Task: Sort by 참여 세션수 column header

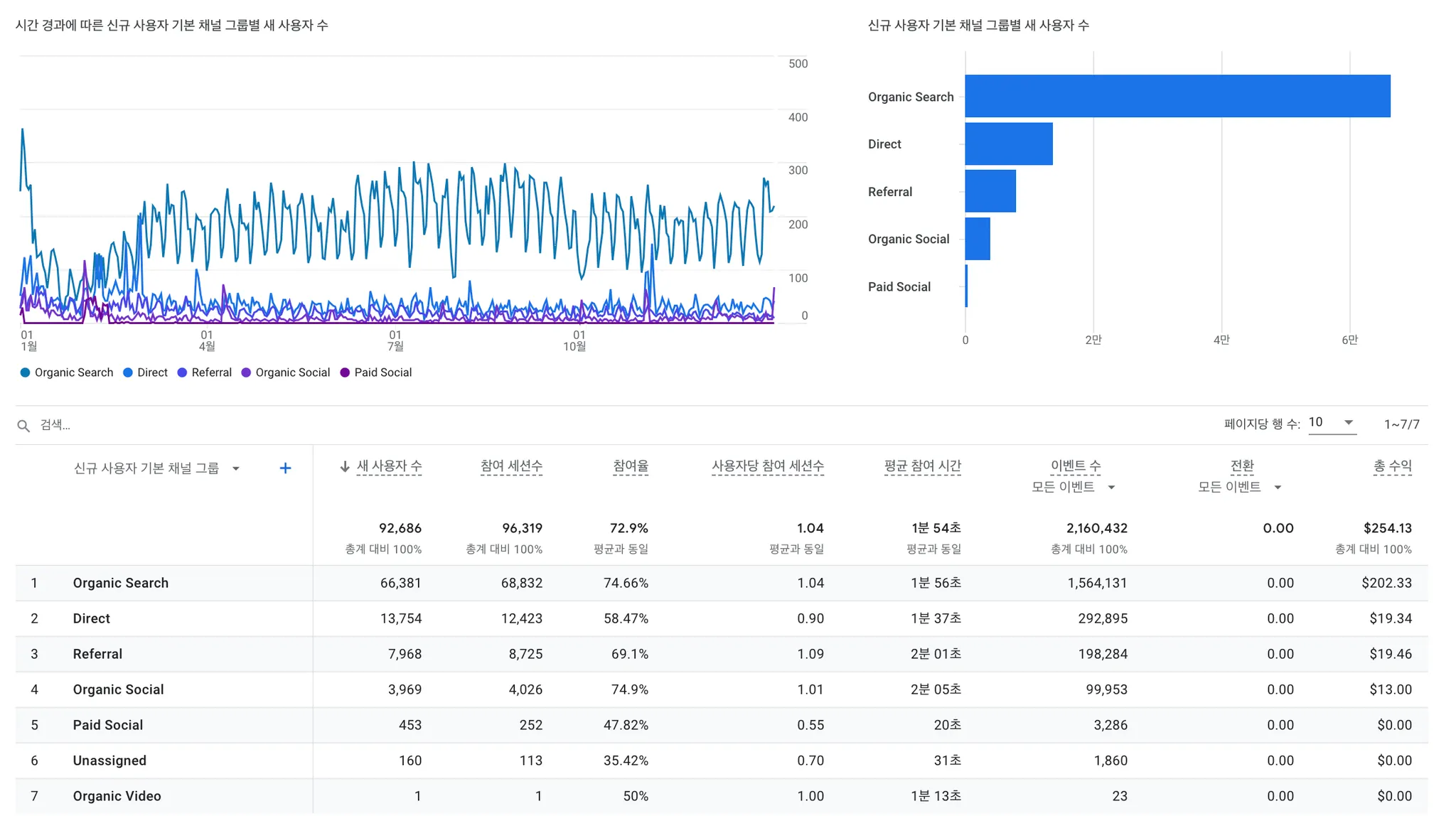Action: point(511,466)
